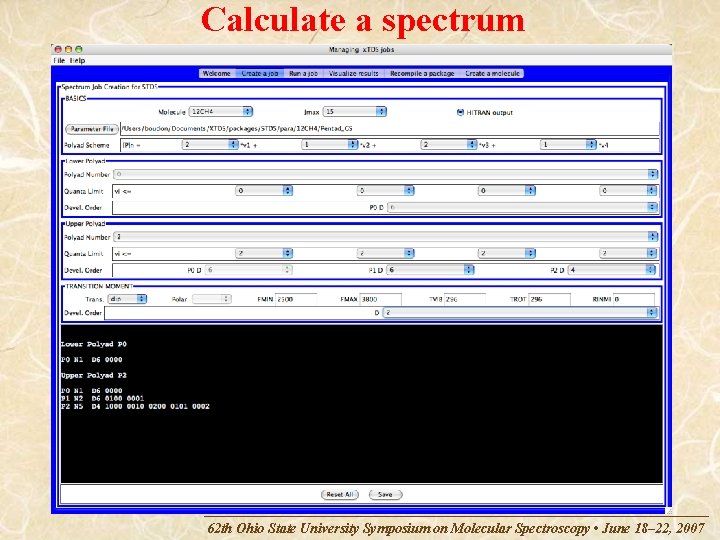Open the Visualize results tab

click(x=354, y=73)
